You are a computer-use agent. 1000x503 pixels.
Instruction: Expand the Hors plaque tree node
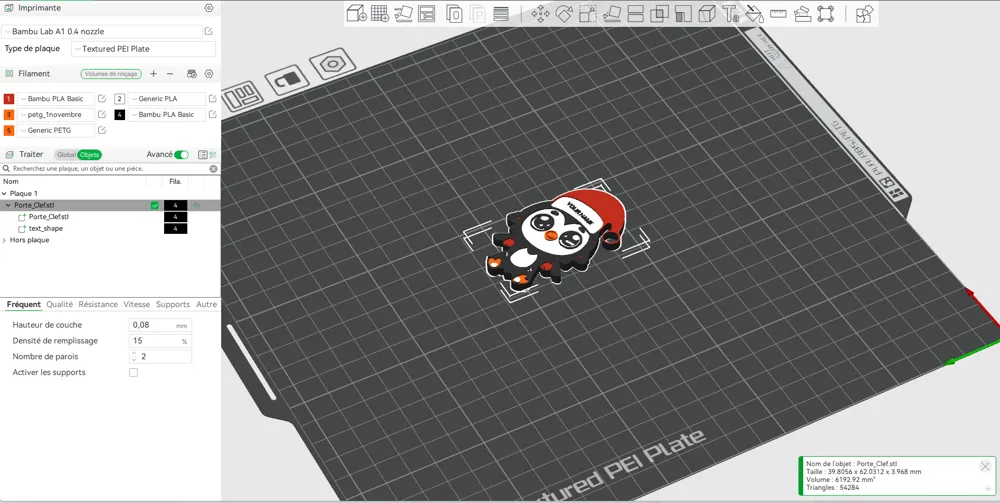click(x=4, y=240)
